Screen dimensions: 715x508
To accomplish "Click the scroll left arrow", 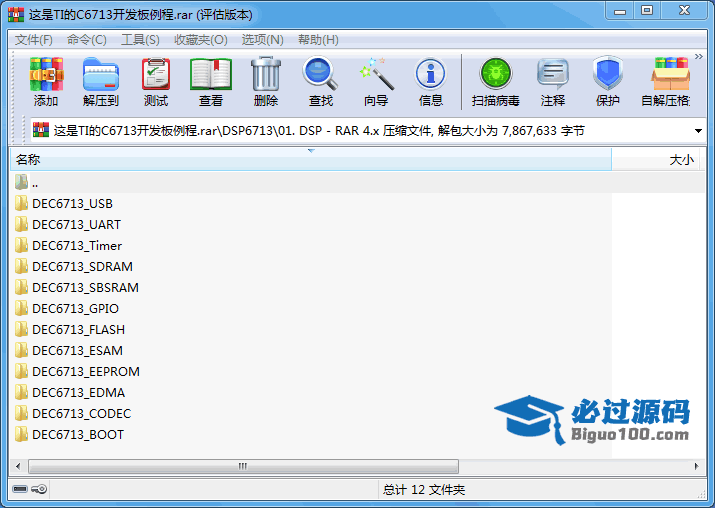I will tap(18, 466).
